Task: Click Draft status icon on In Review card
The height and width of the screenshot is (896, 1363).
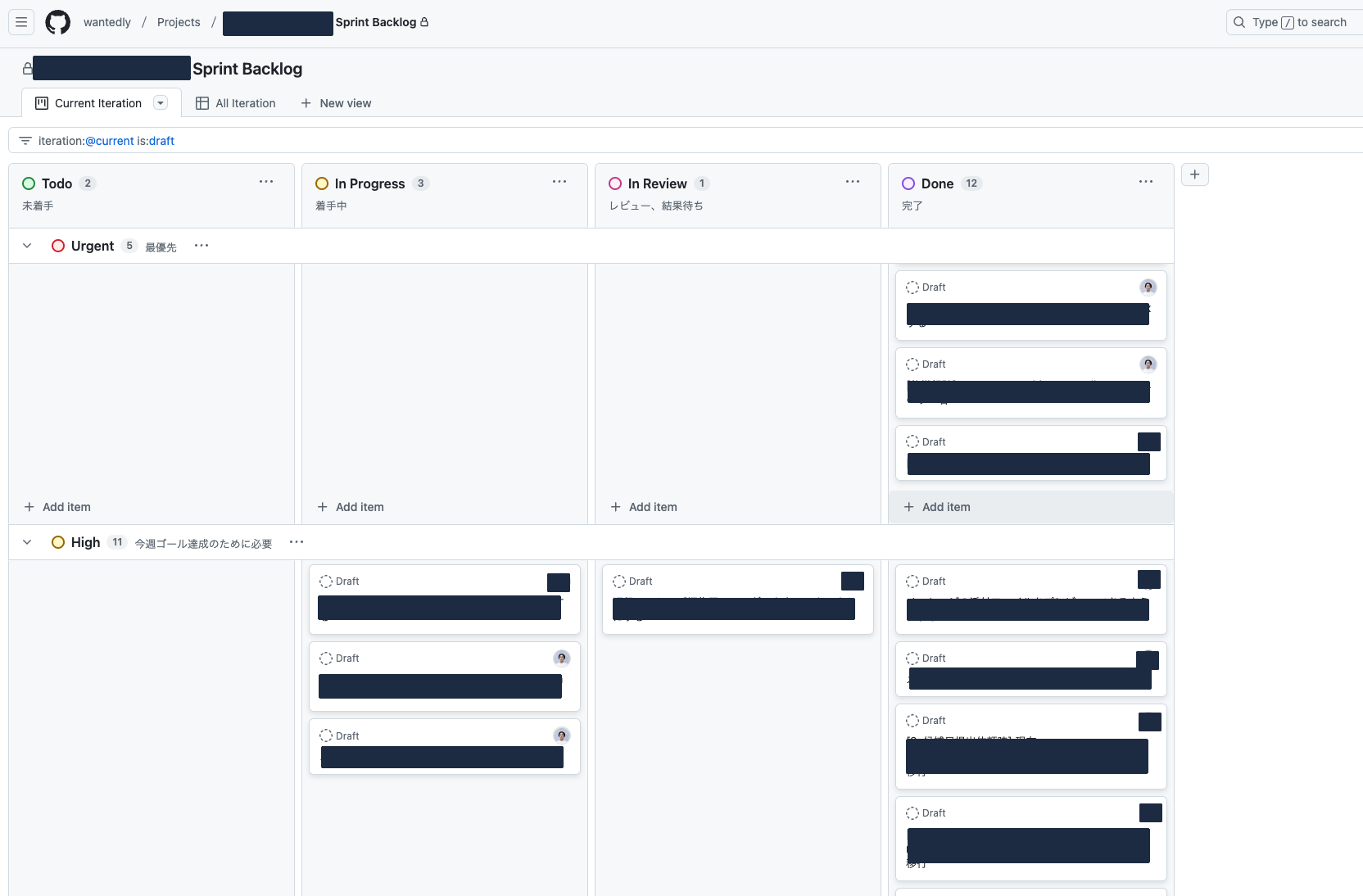Action: coord(619,581)
